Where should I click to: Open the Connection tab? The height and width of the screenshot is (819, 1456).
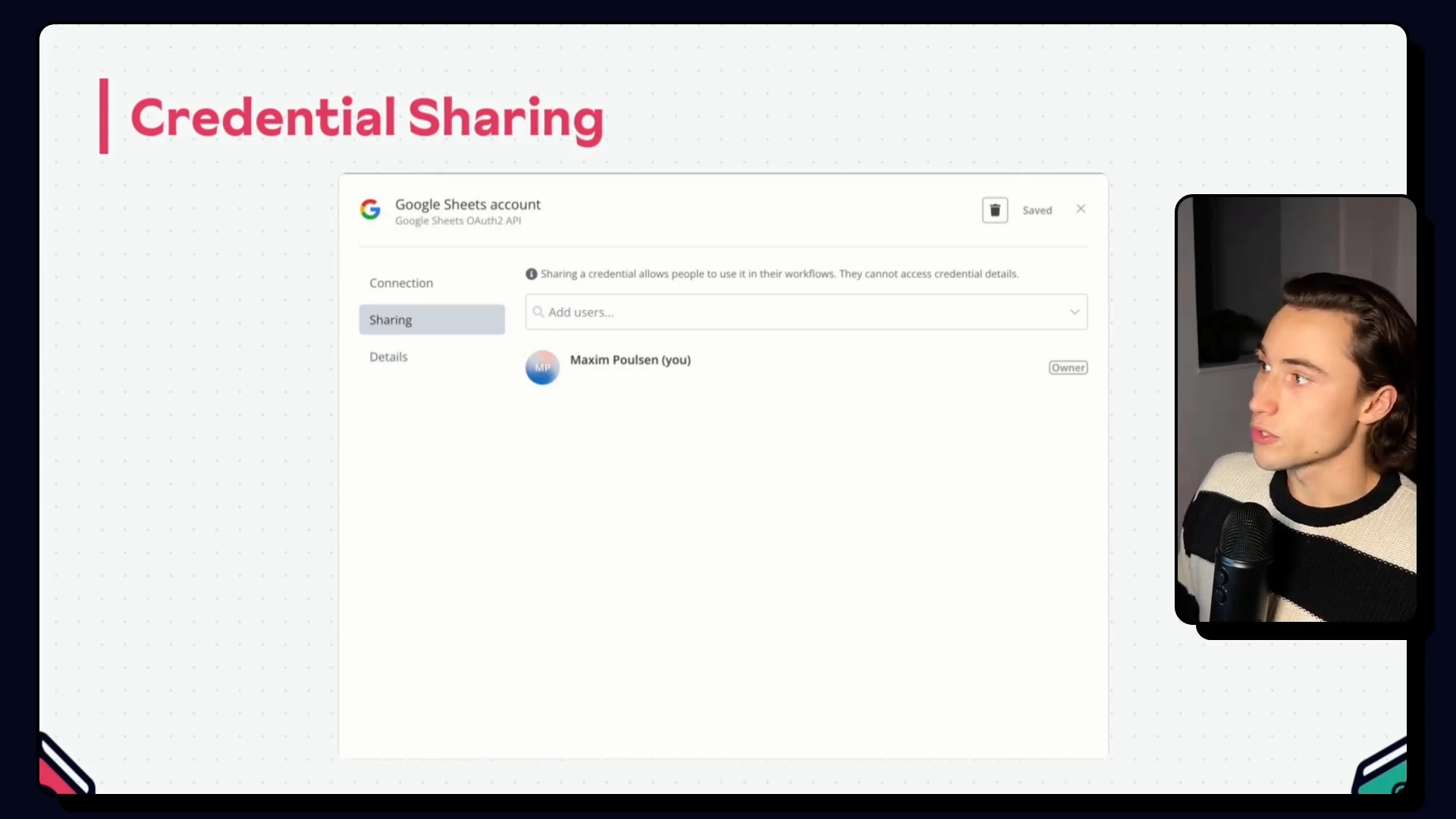[x=401, y=283]
